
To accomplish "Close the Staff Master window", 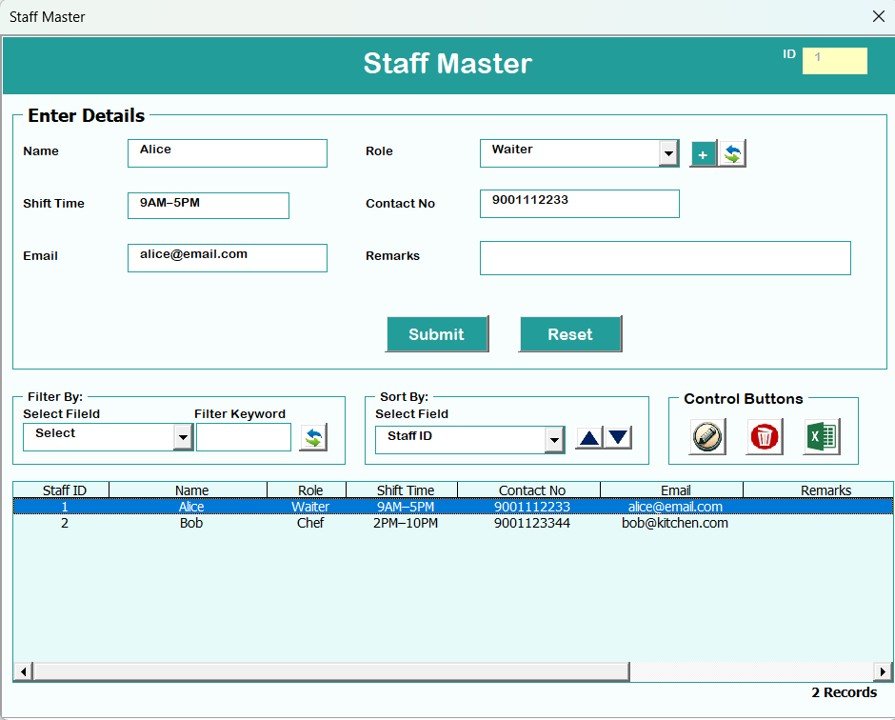I will coord(879,16).
